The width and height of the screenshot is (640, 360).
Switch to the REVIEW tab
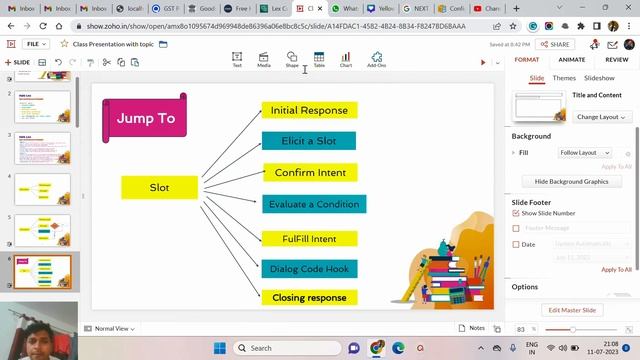pos(616,60)
